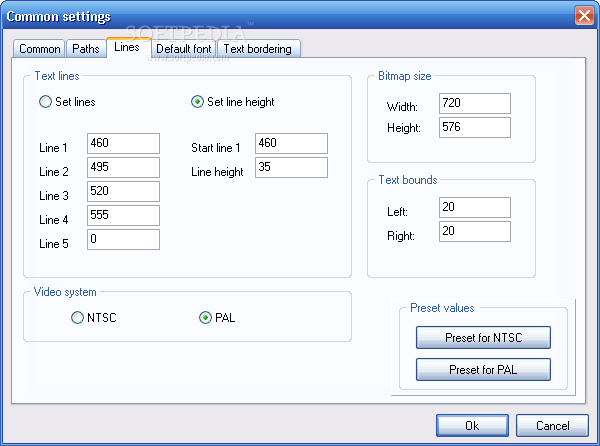Focus the Start line 1 field
The image size is (600, 446).
pyautogui.click(x=291, y=143)
